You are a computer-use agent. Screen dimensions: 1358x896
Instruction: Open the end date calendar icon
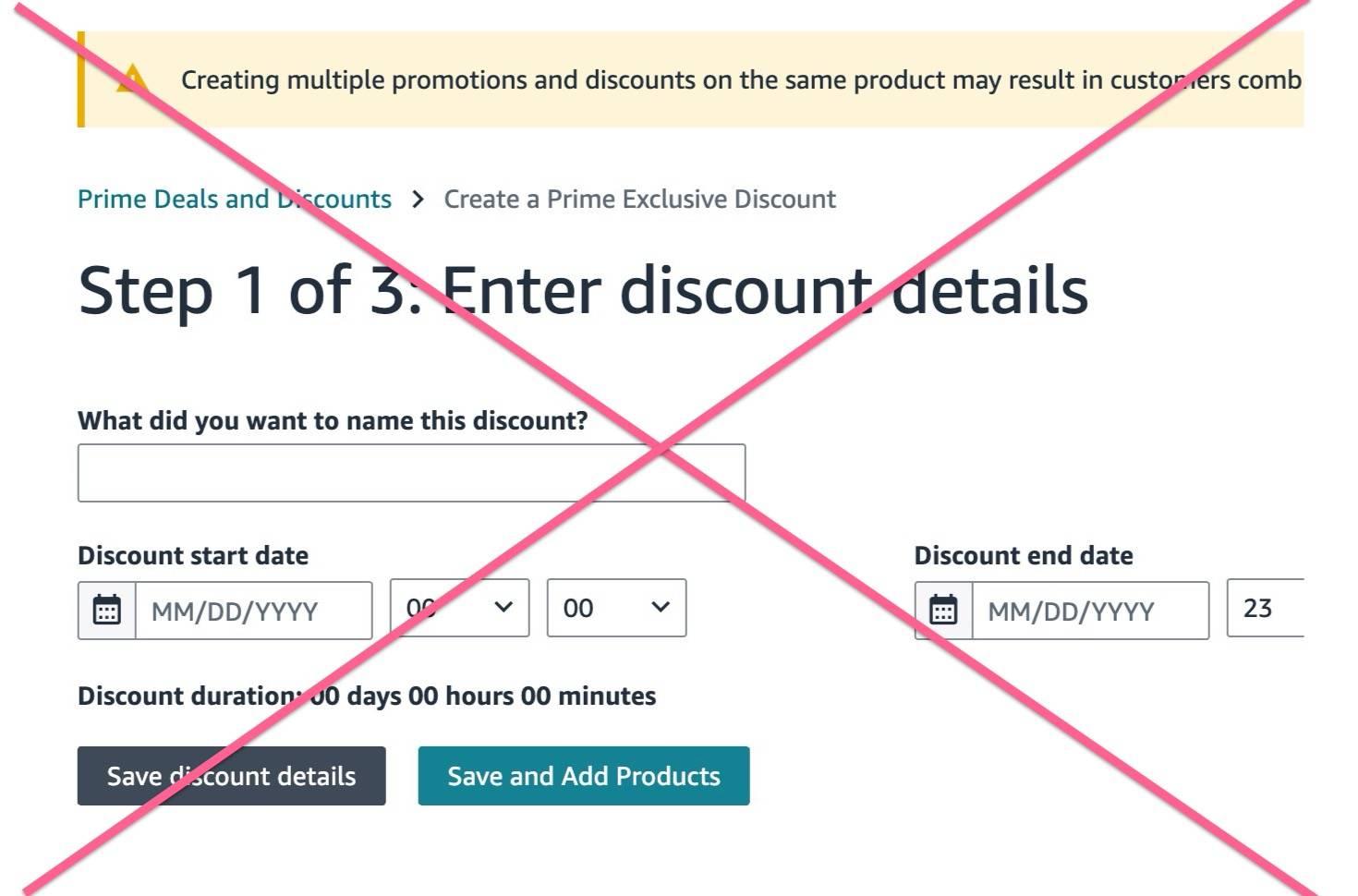coord(943,610)
